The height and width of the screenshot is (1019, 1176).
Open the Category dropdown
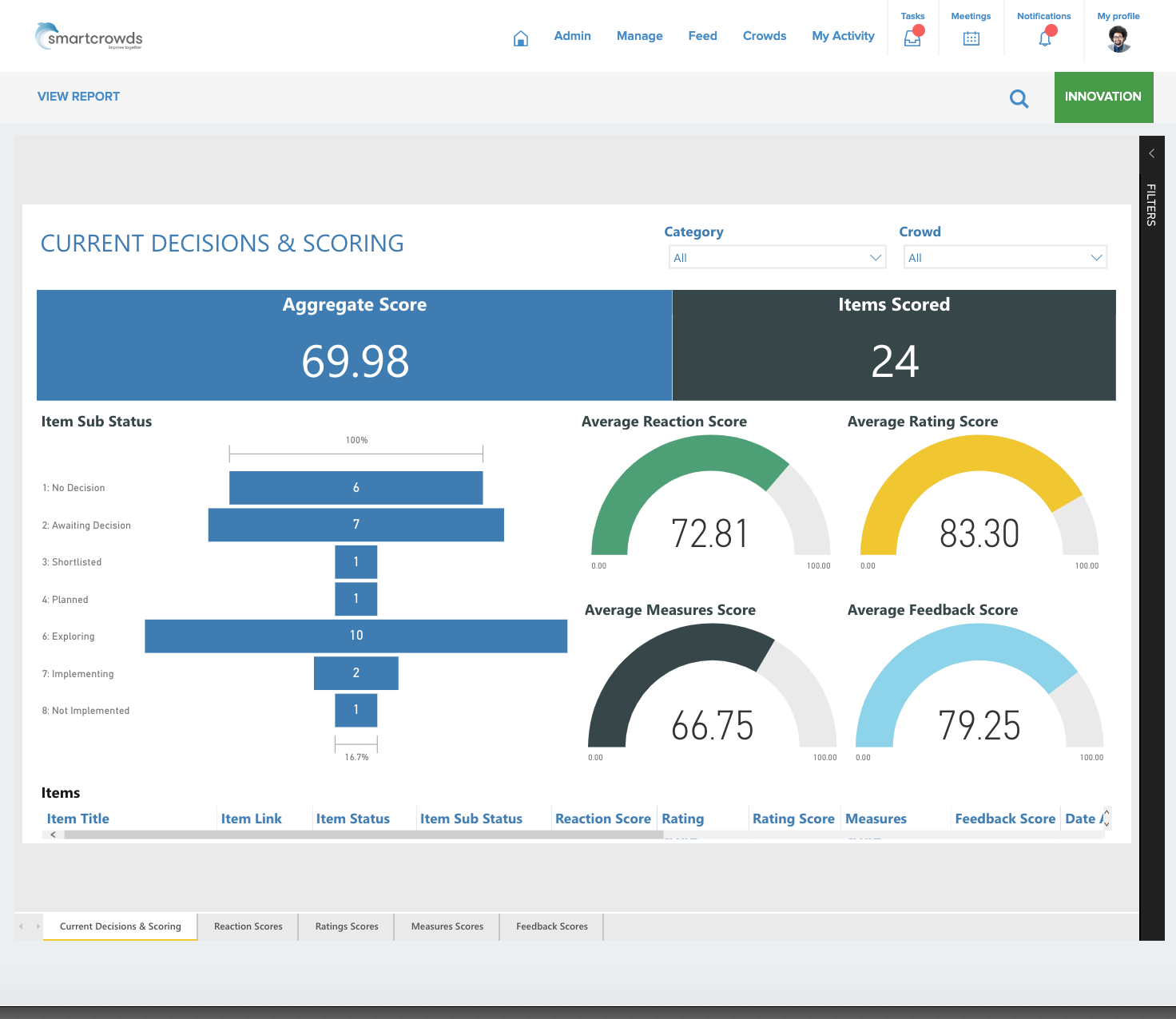(777, 257)
